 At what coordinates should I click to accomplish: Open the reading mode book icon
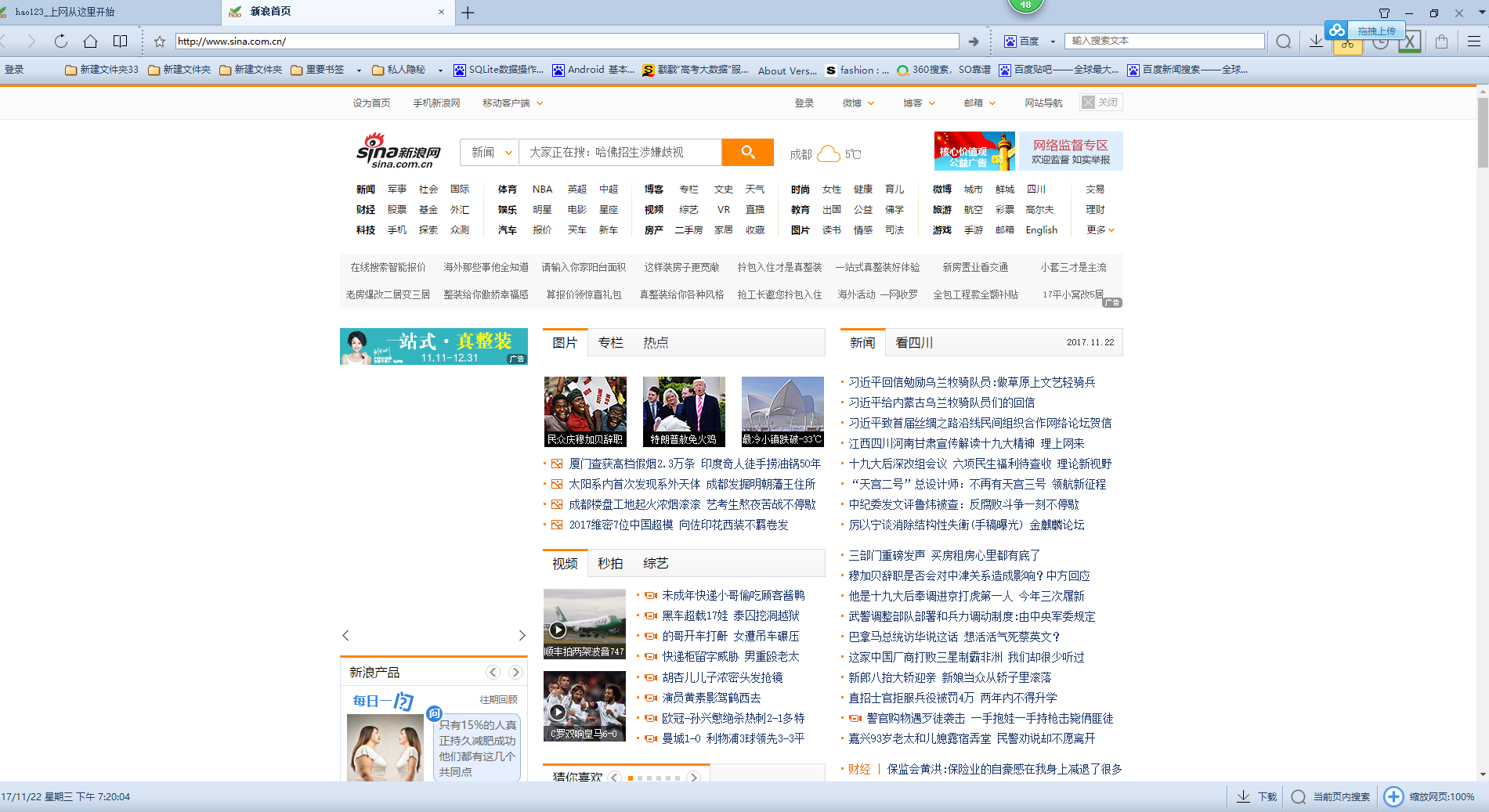(120, 42)
